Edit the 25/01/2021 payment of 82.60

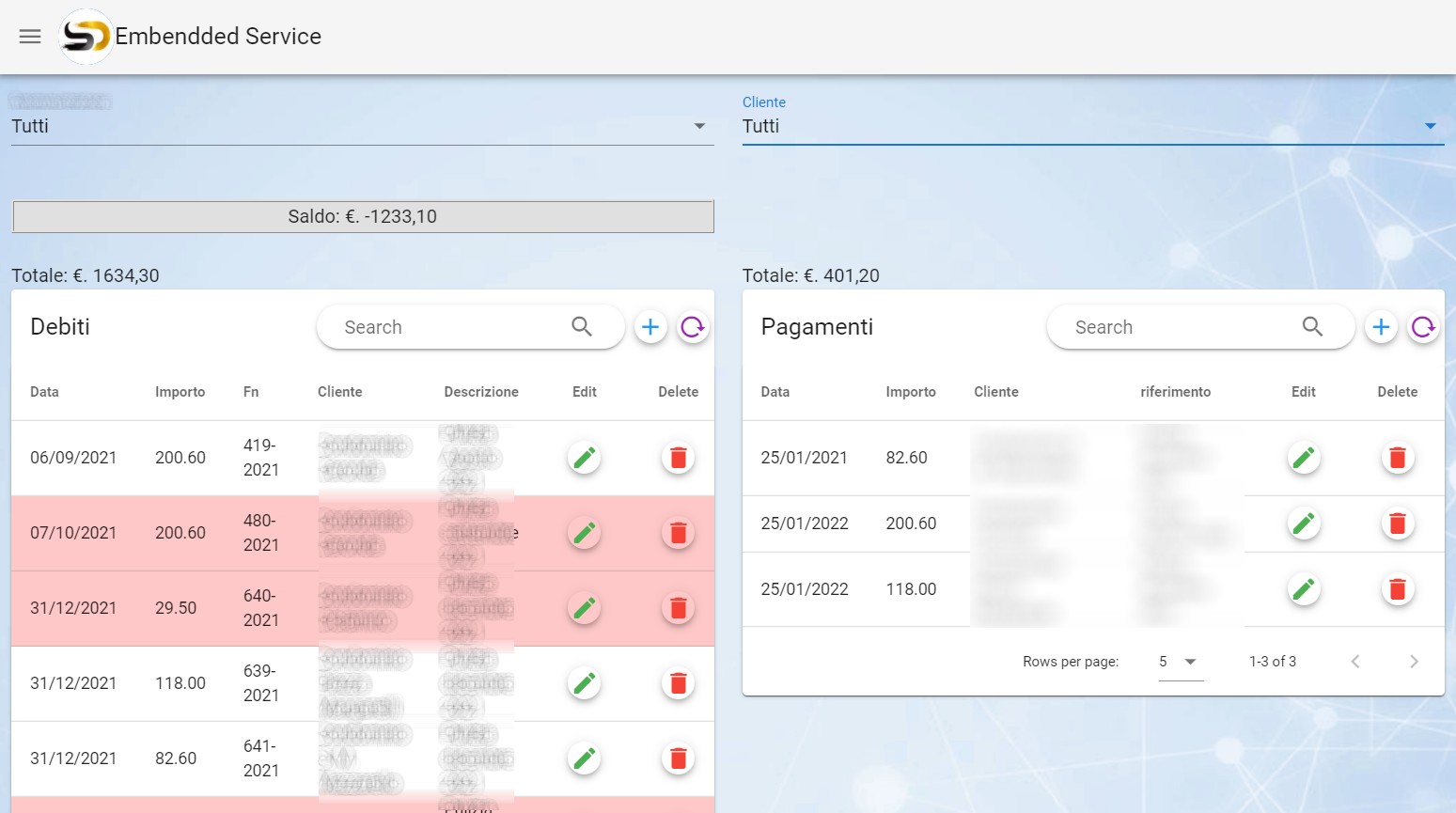pos(1304,458)
